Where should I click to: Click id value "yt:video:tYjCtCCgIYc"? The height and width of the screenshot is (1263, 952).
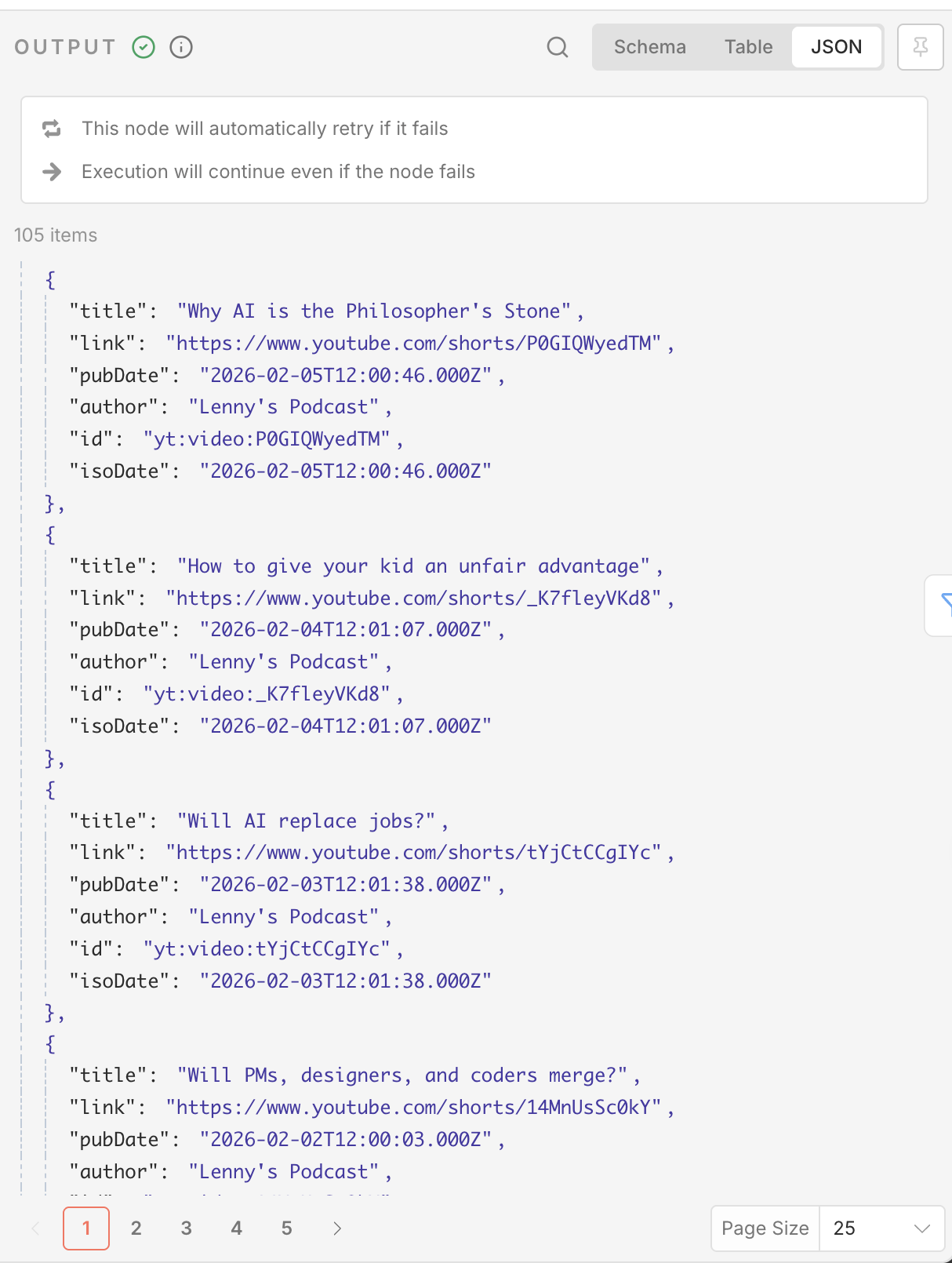267,949
